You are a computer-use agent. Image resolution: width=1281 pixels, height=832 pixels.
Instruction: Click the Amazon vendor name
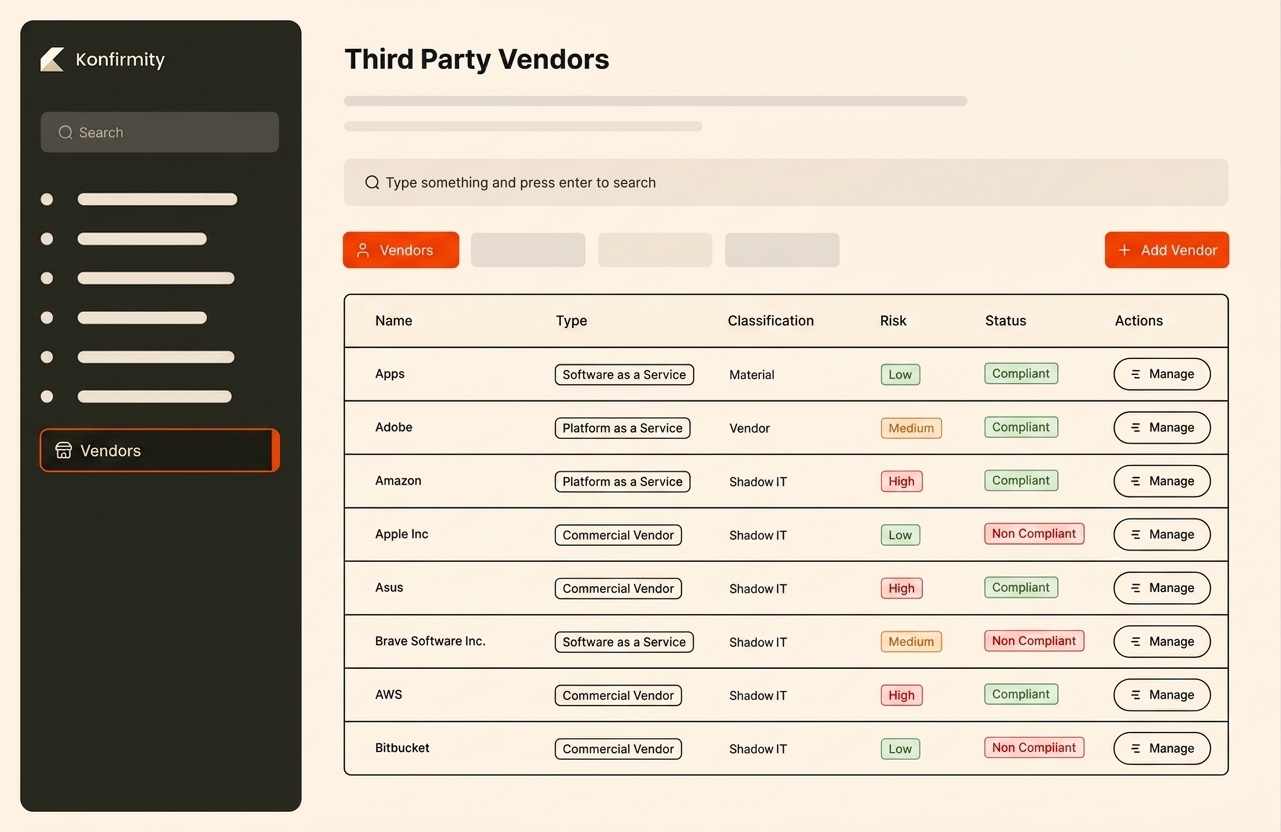coord(398,481)
